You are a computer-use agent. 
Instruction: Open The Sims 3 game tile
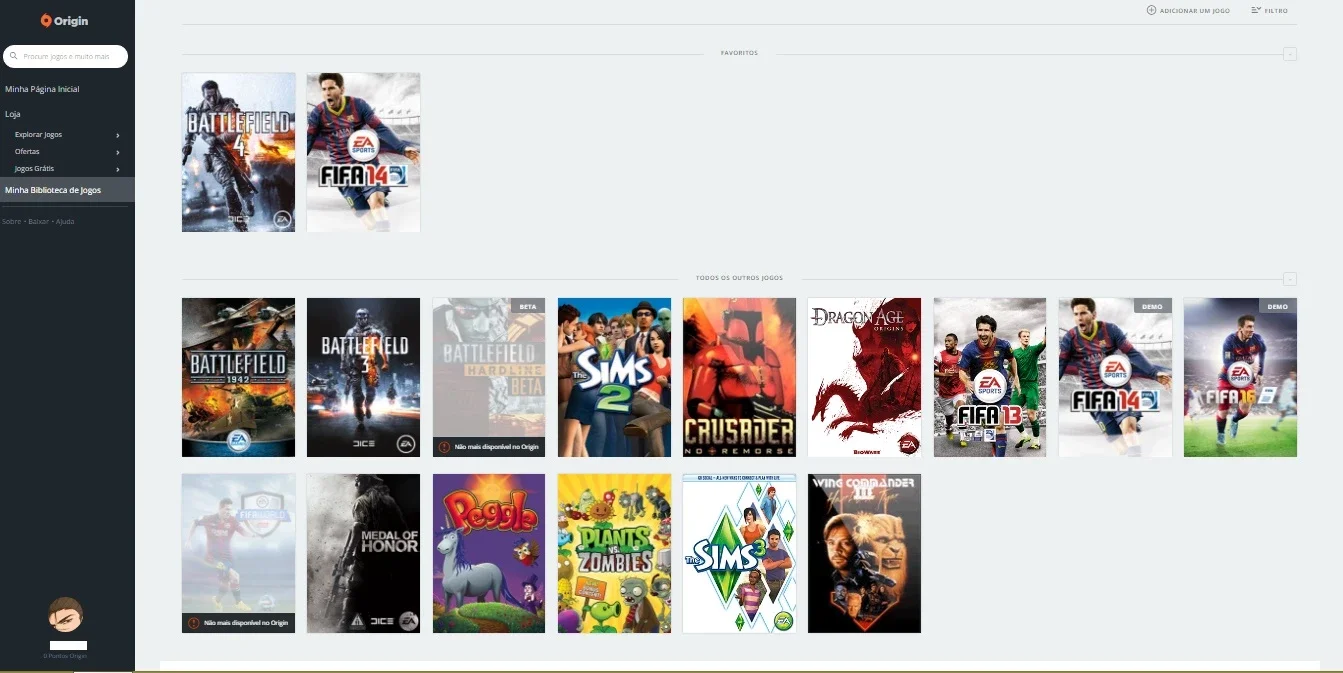tap(739, 553)
